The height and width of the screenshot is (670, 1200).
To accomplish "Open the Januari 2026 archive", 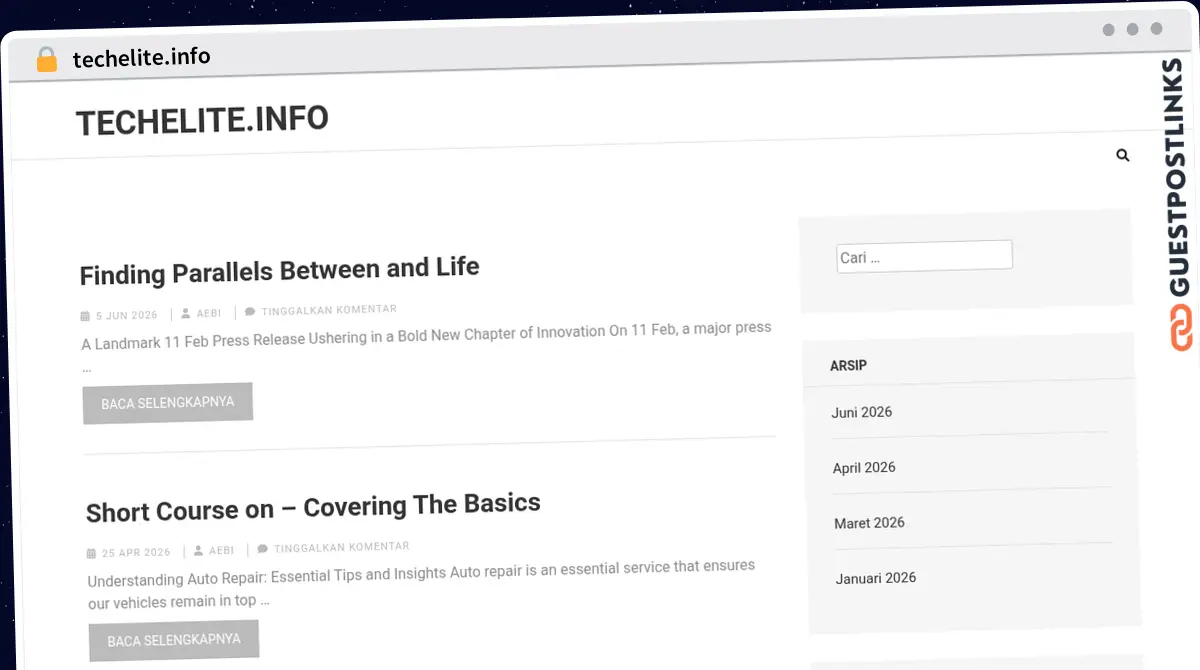I will click(x=876, y=578).
